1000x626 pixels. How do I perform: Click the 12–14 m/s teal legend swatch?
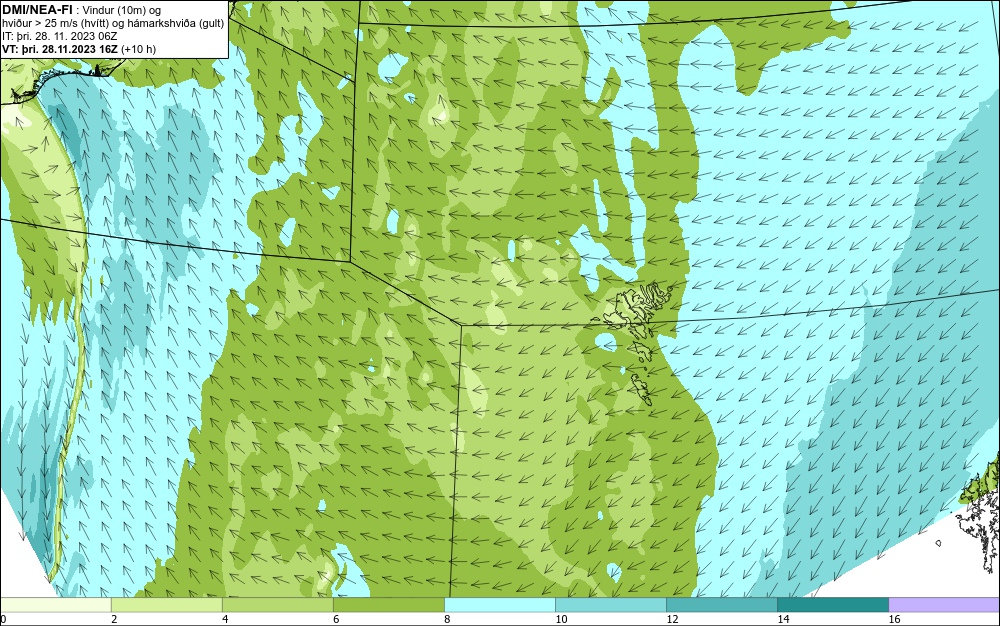pyautogui.click(x=721, y=605)
